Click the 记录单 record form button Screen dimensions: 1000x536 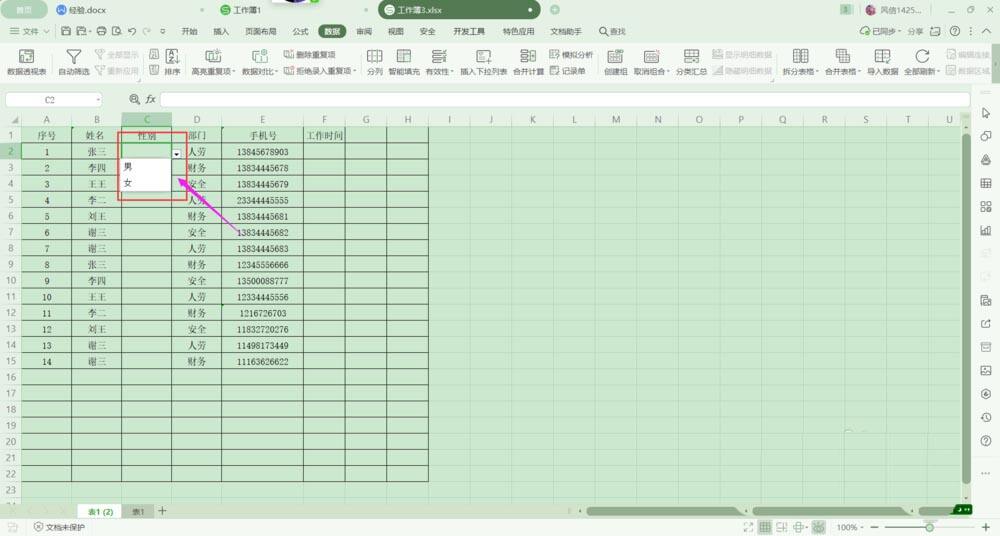tap(568, 71)
